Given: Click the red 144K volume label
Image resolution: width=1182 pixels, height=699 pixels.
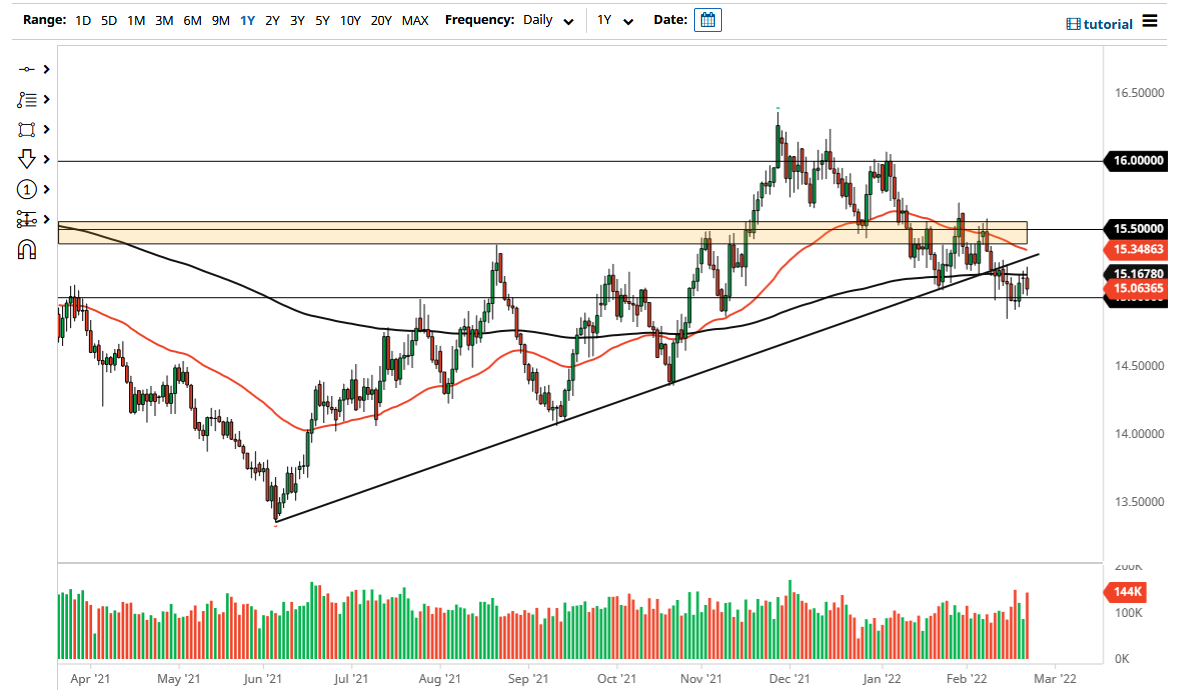Looking at the screenshot, I should pos(1126,592).
